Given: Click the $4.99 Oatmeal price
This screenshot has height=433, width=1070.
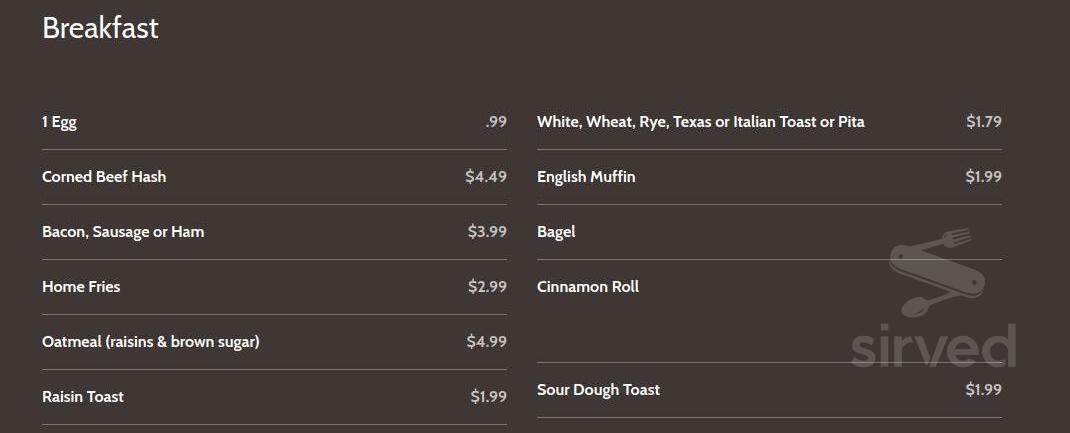Looking at the screenshot, I should [486, 342].
